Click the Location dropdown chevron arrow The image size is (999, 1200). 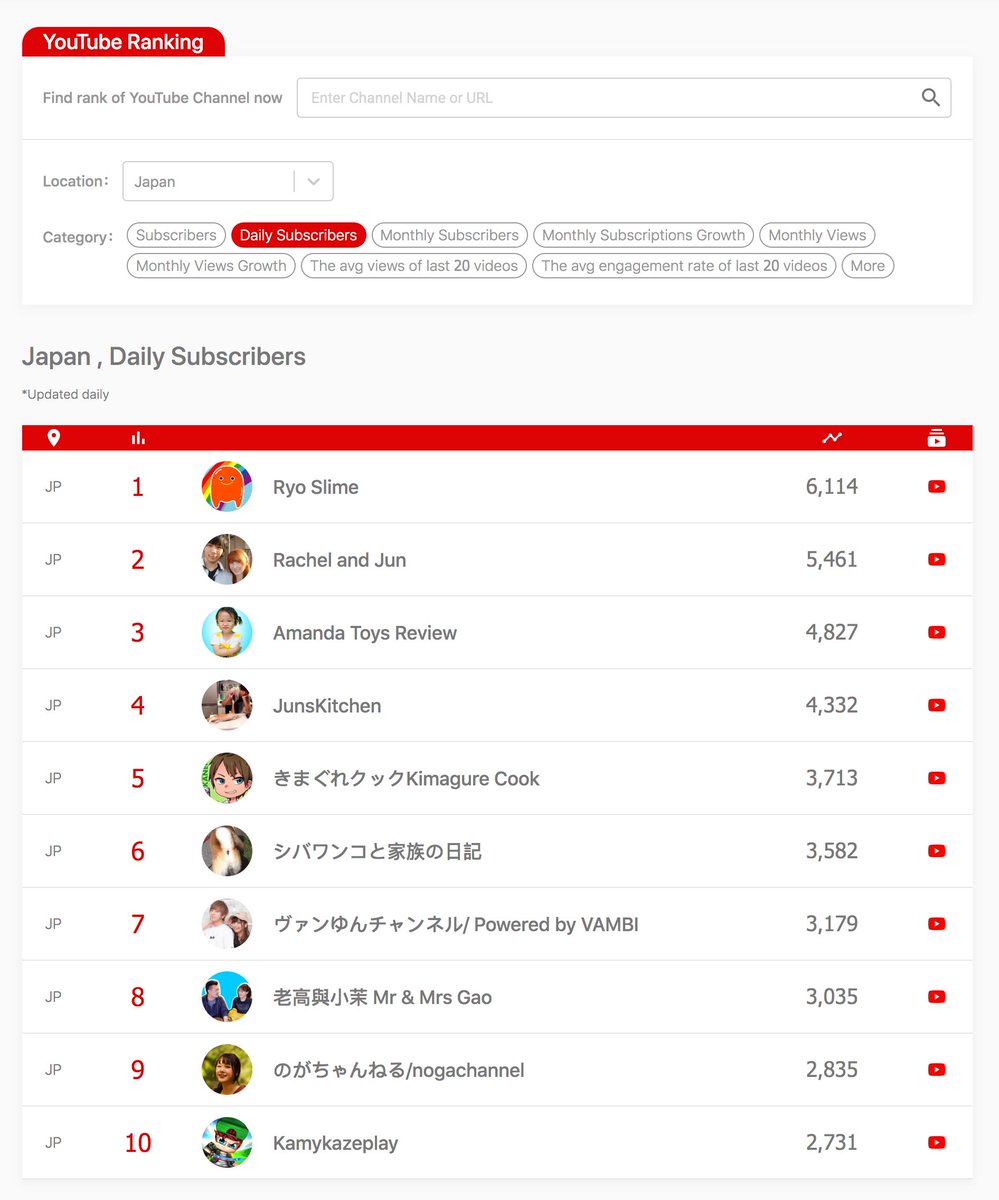(x=314, y=181)
